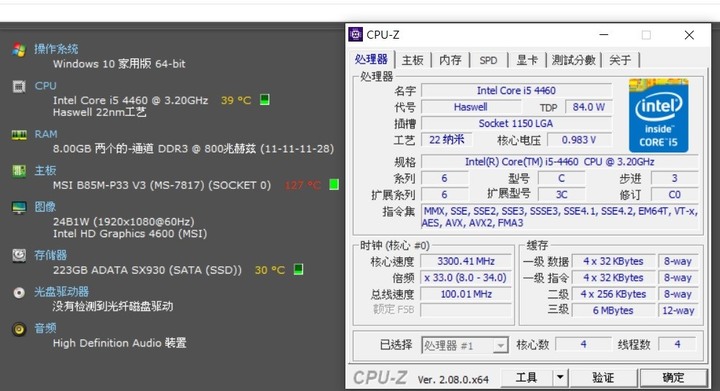Click the green motherboard temperature indicator

[x=334, y=184]
